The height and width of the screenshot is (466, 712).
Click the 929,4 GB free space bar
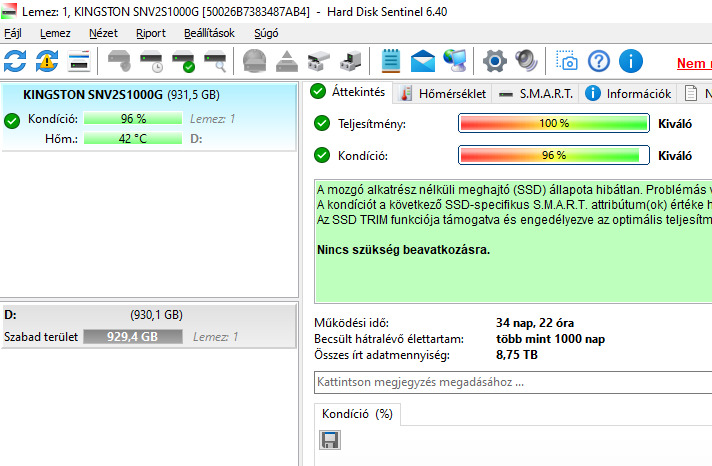click(133, 337)
